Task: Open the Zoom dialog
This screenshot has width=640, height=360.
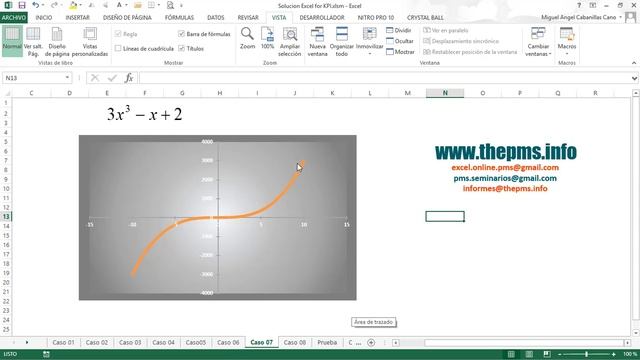Action: (247, 39)
